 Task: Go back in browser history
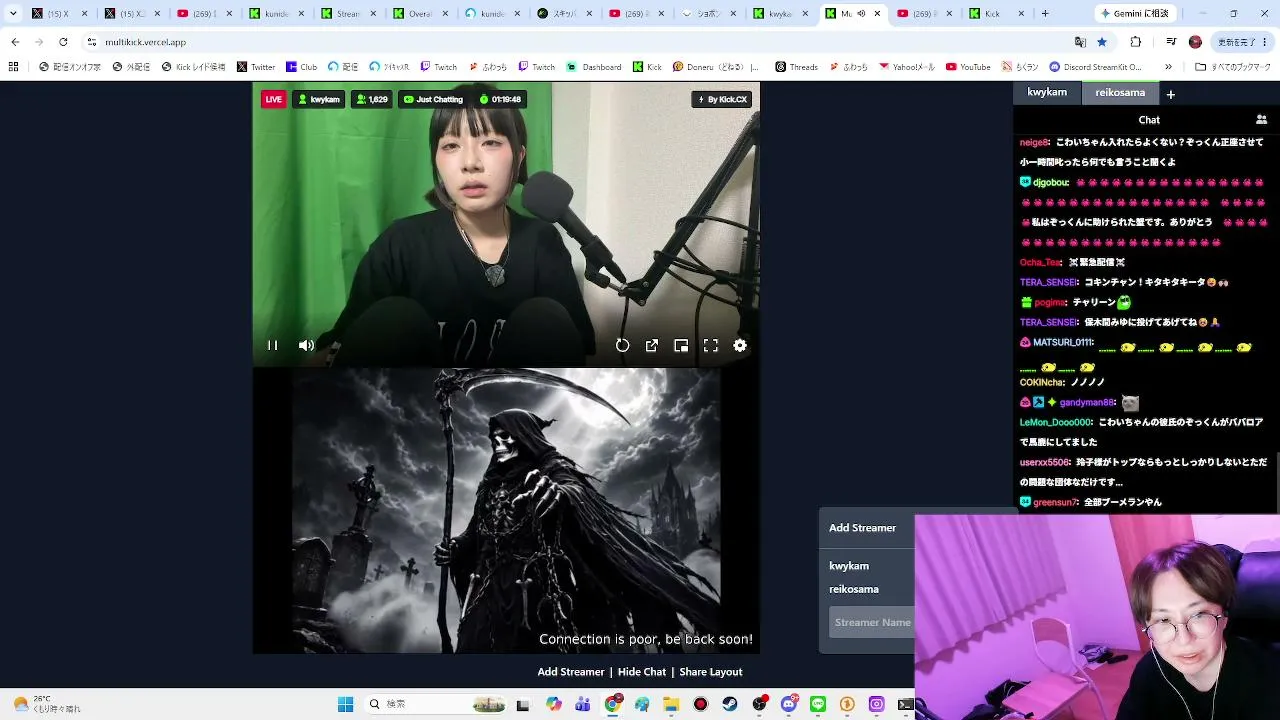(x=15, y=42)
